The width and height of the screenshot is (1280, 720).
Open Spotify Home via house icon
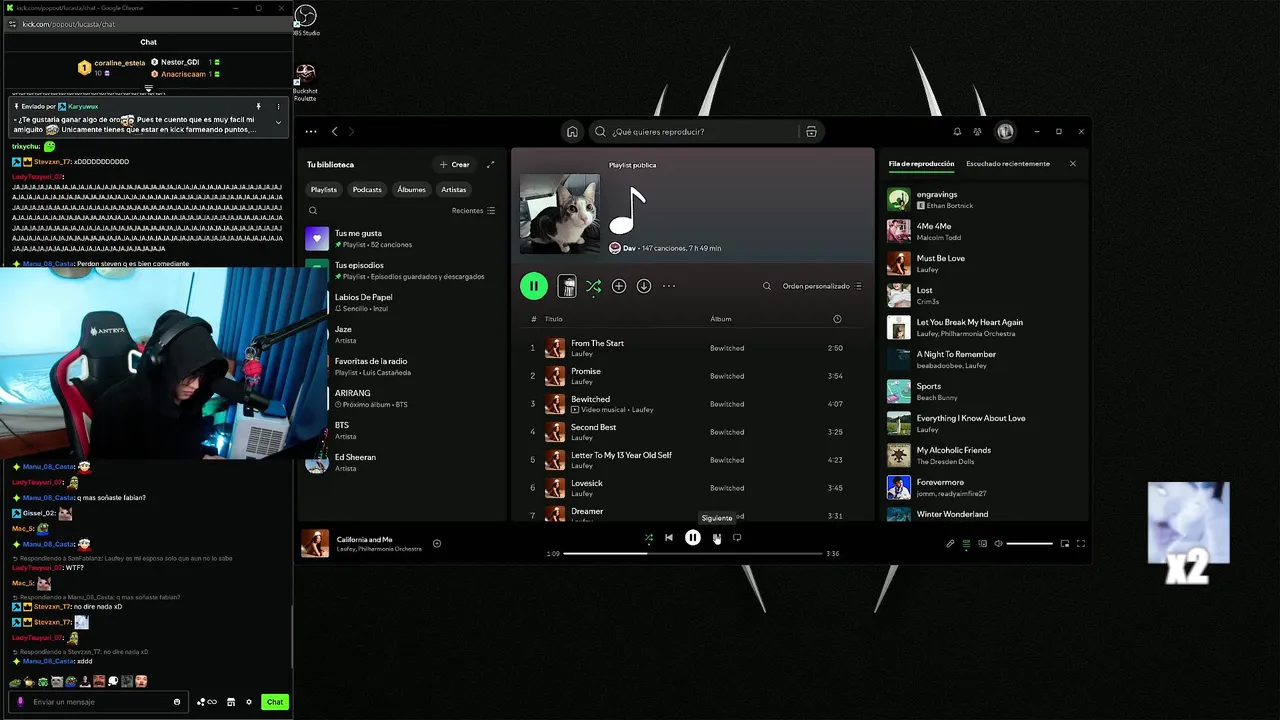tap(572, 131)
